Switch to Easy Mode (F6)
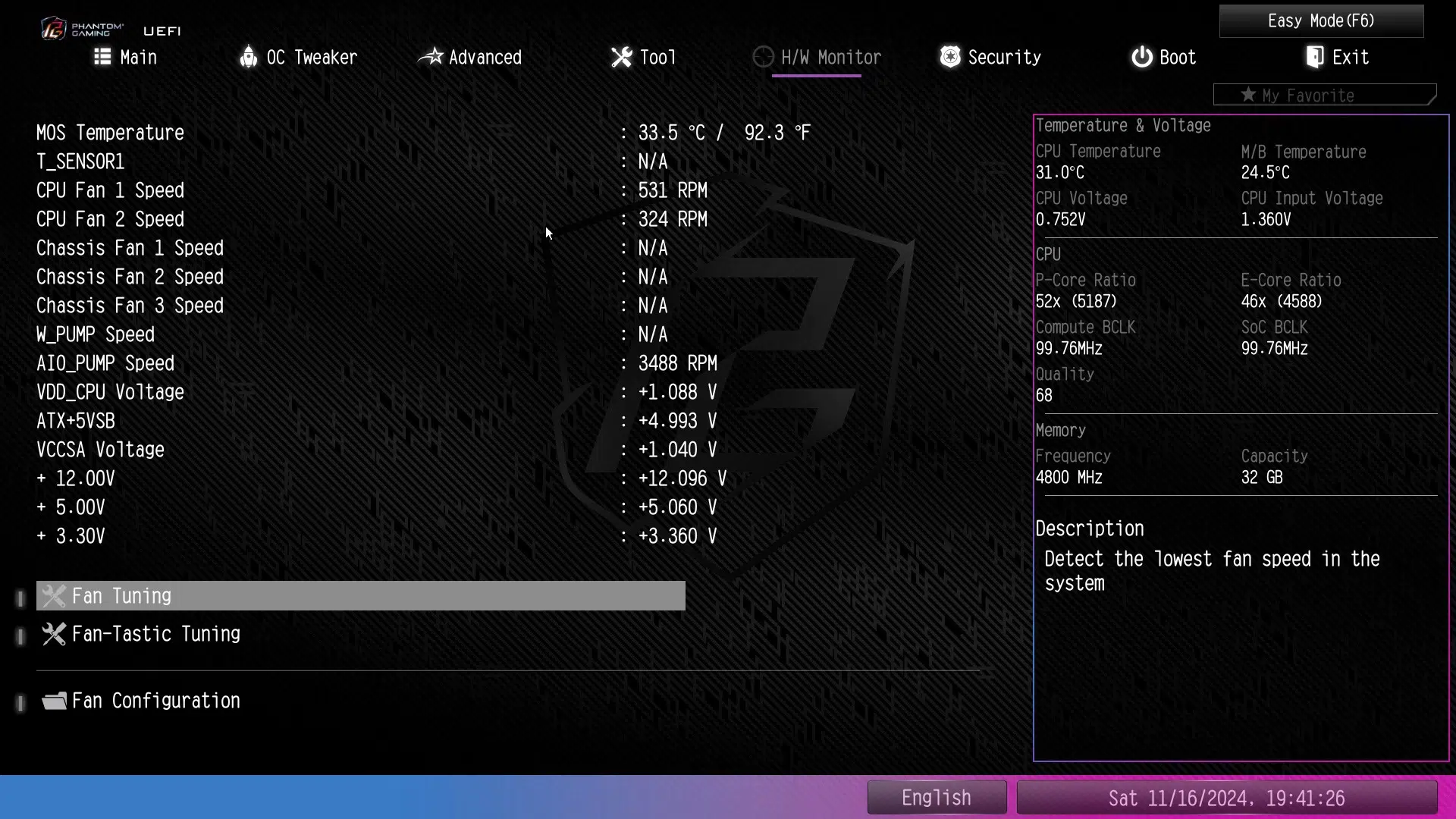This screenshot has height=819, width=1456. [x=1321, y=20]
